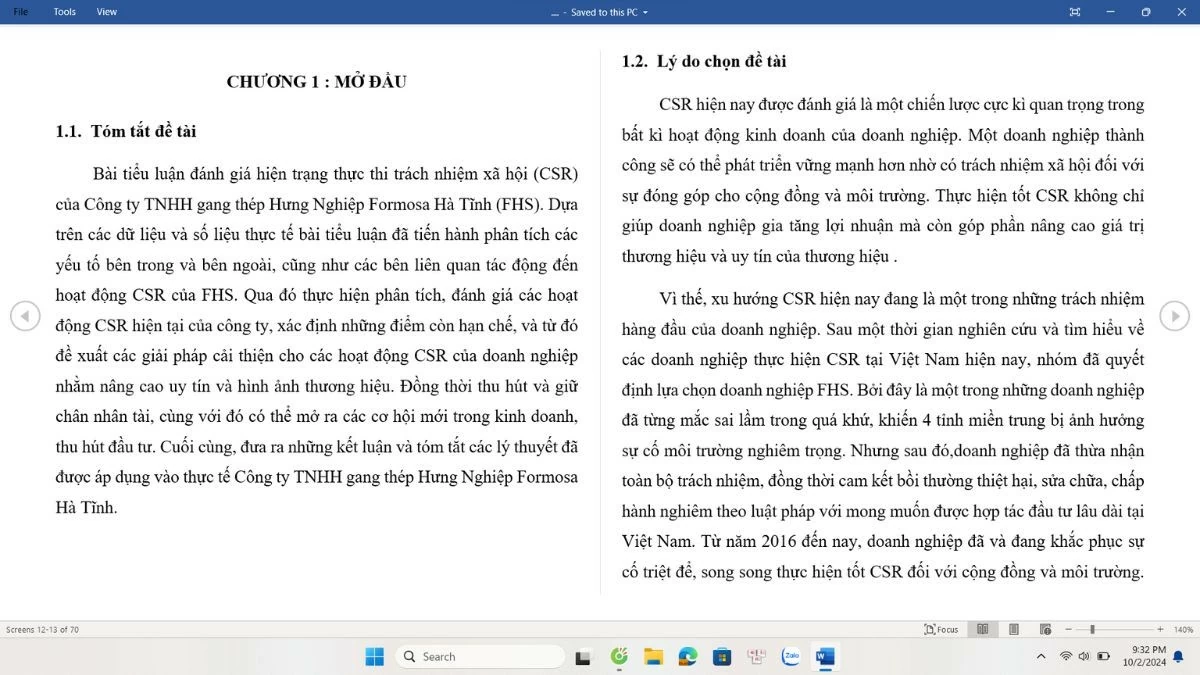The height and width of the screenshot is (675, 1200).
Task: Zoom in using the plus icon
Action: pyautogui.click(x=1160, y=629)
